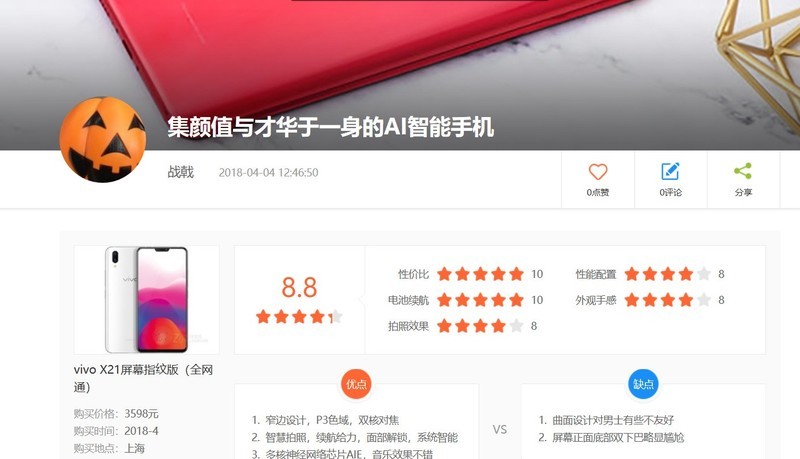Click author name 战戟
The image size is (800, 459).
click(180, 172)
